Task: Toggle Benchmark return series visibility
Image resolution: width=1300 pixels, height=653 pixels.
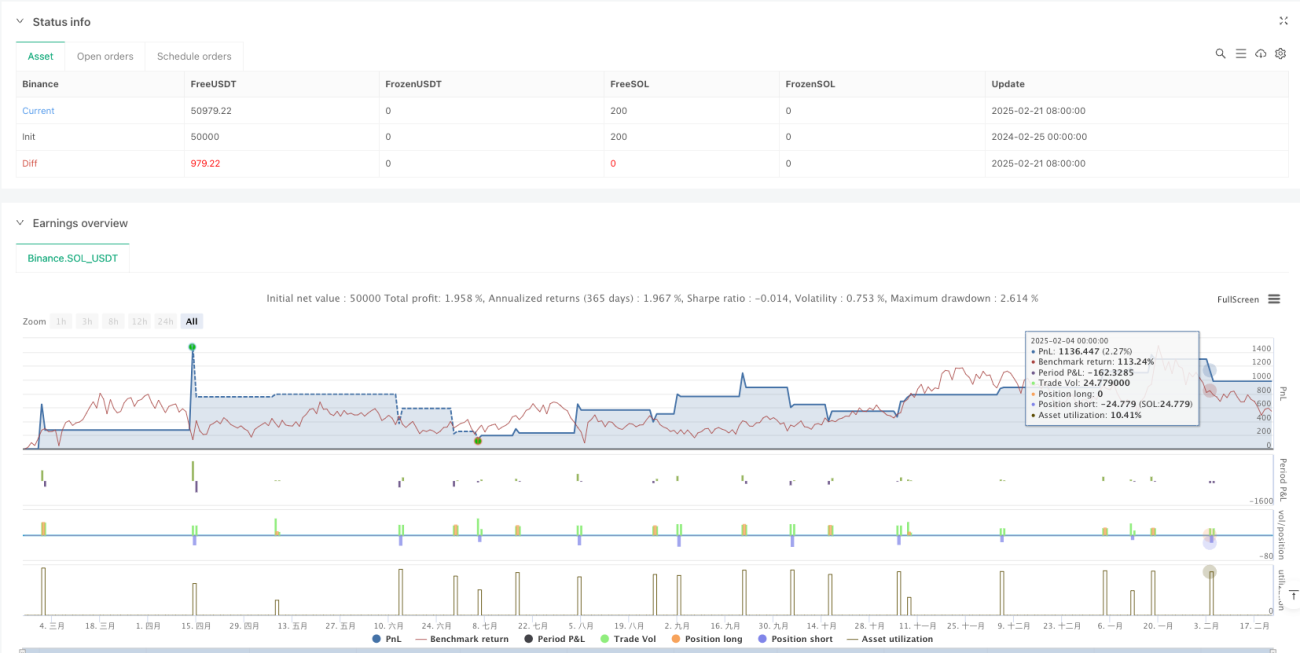Action: coord(461,639)
